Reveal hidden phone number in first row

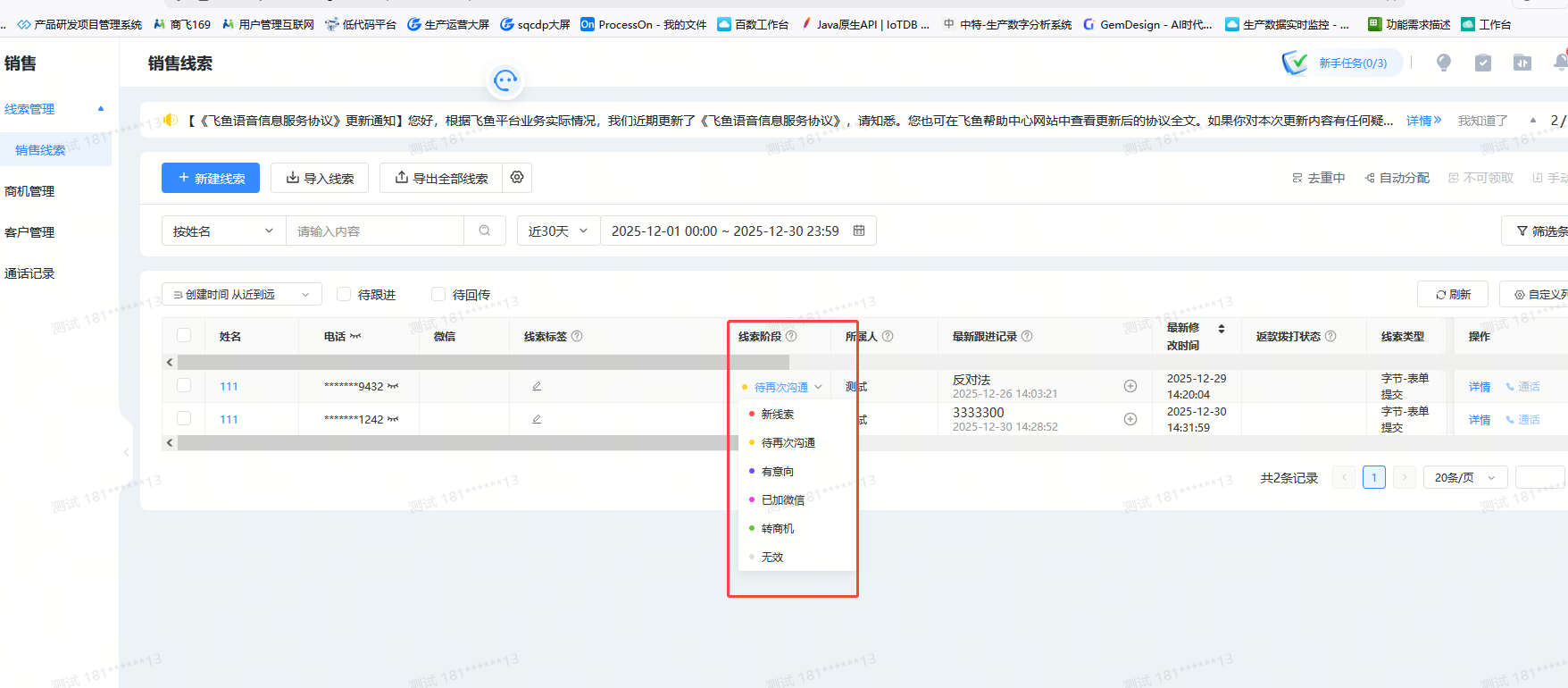click(393, 387)
